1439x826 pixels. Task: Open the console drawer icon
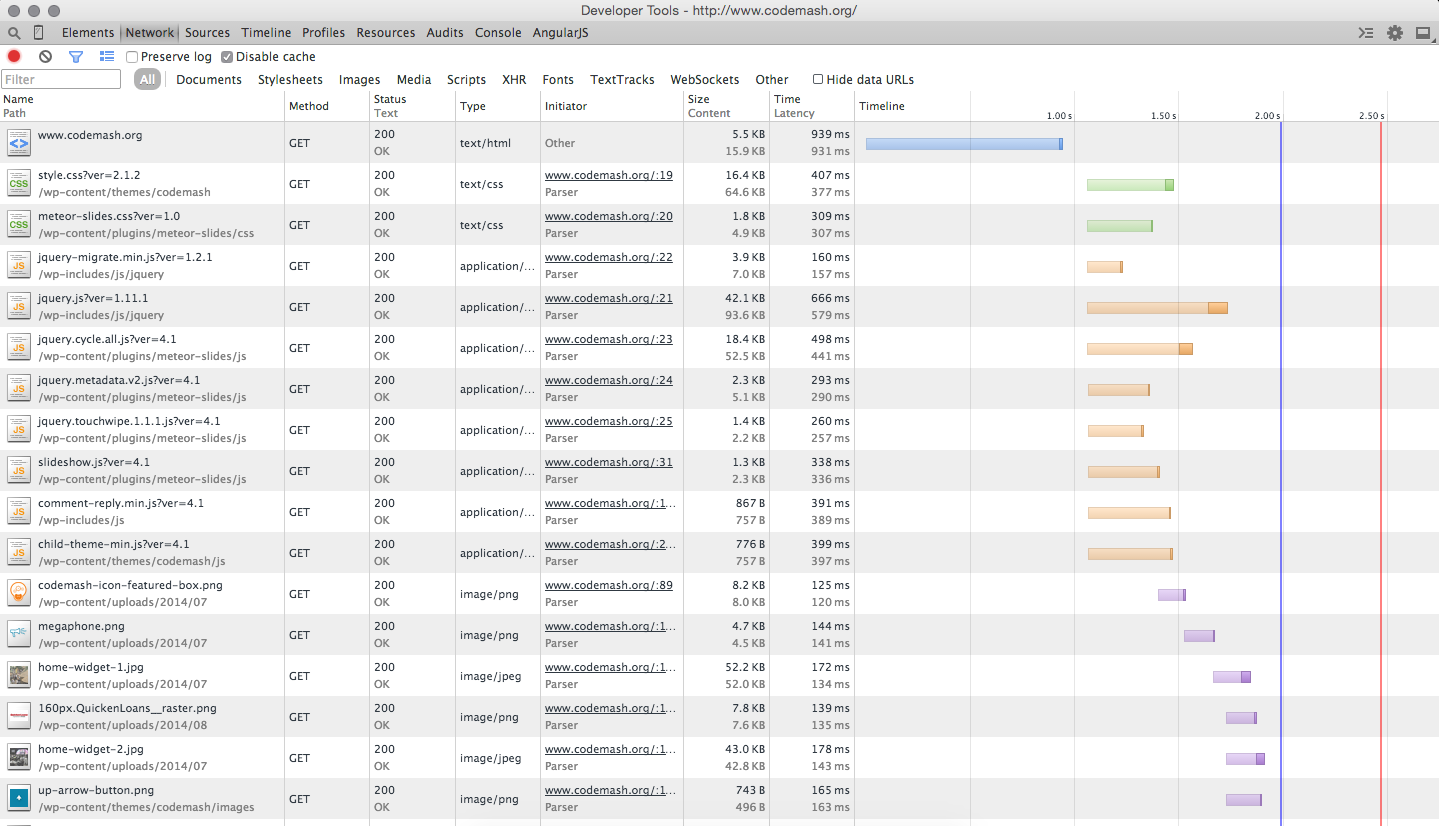[1366, 33]
